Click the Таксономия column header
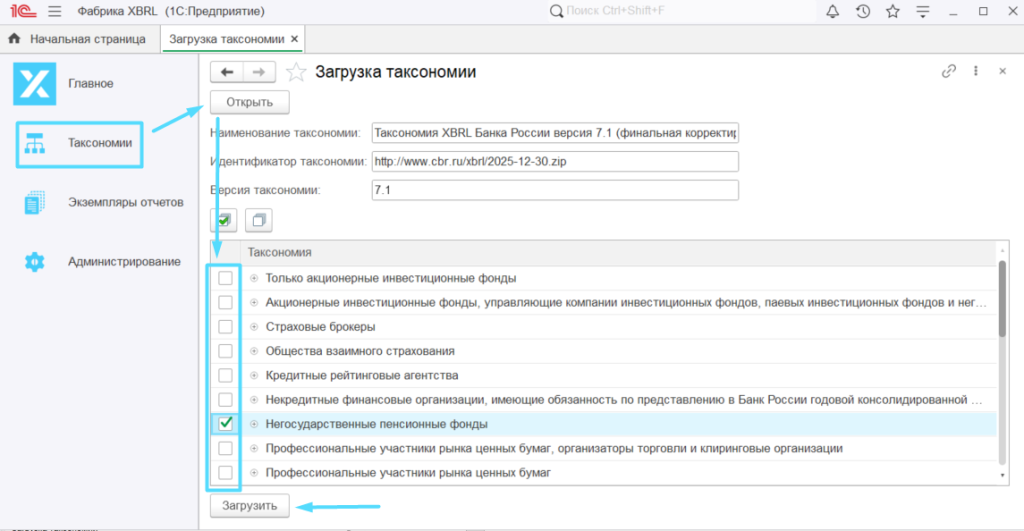 pyautogui.click(x=618, y=253)
